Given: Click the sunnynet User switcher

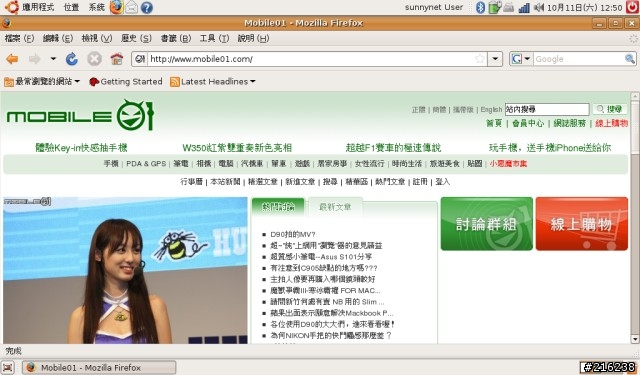Looking at the screenshot, I should (434, 7).
